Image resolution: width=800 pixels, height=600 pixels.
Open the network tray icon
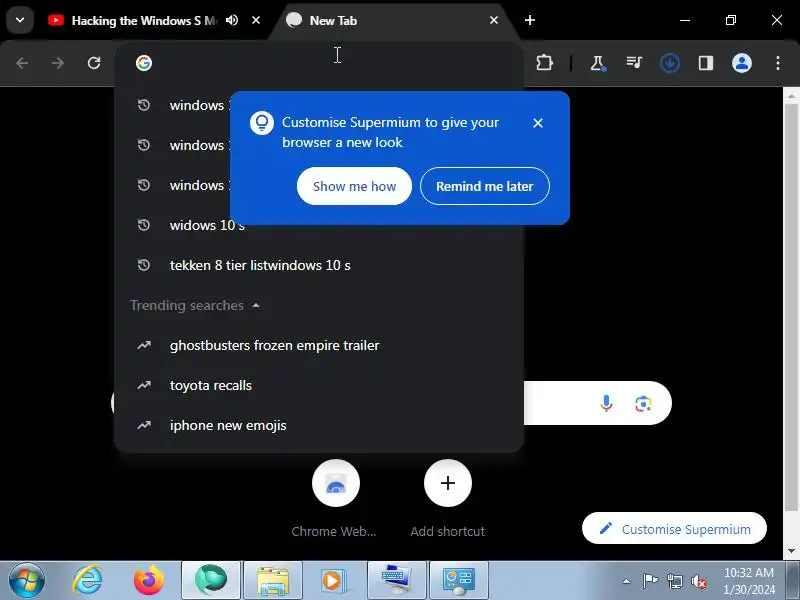pyautogui.click(x=674, y=581)
